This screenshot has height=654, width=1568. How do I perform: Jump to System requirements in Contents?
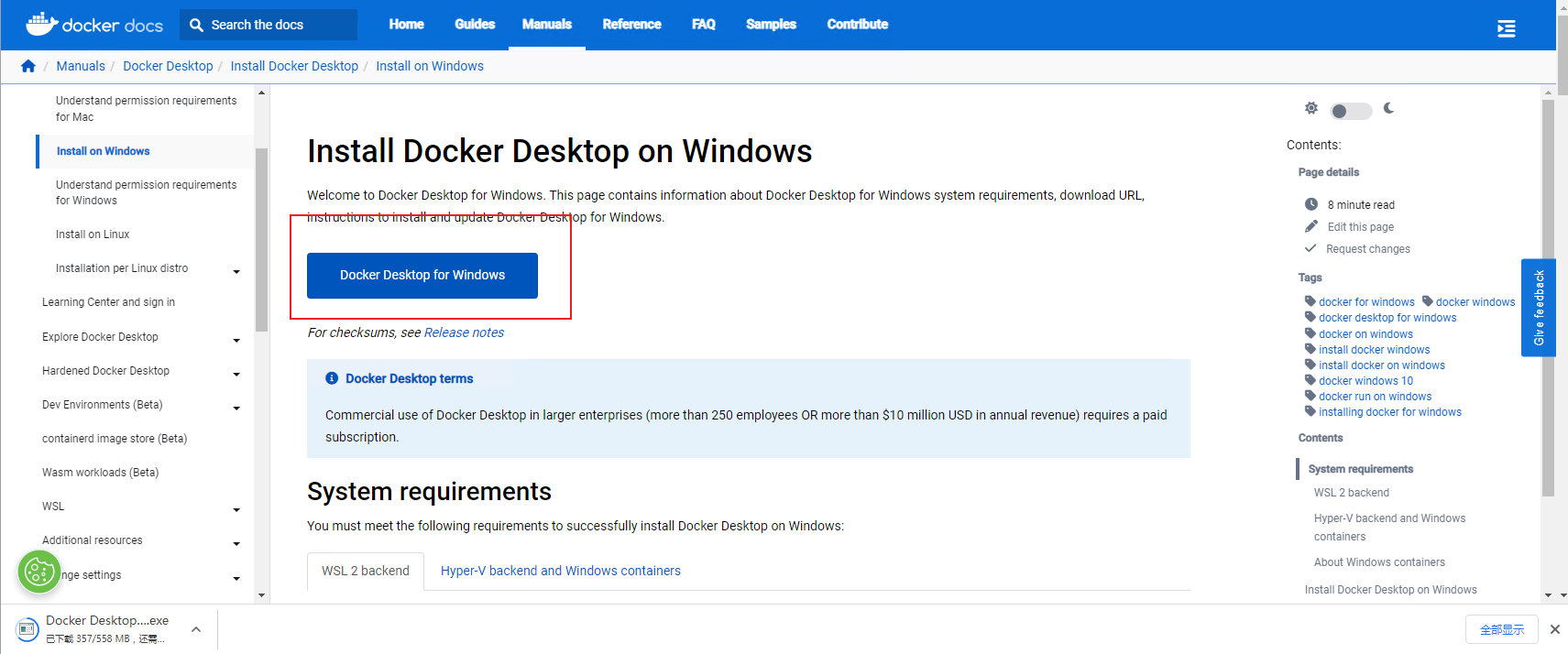tap(1361, 469)
